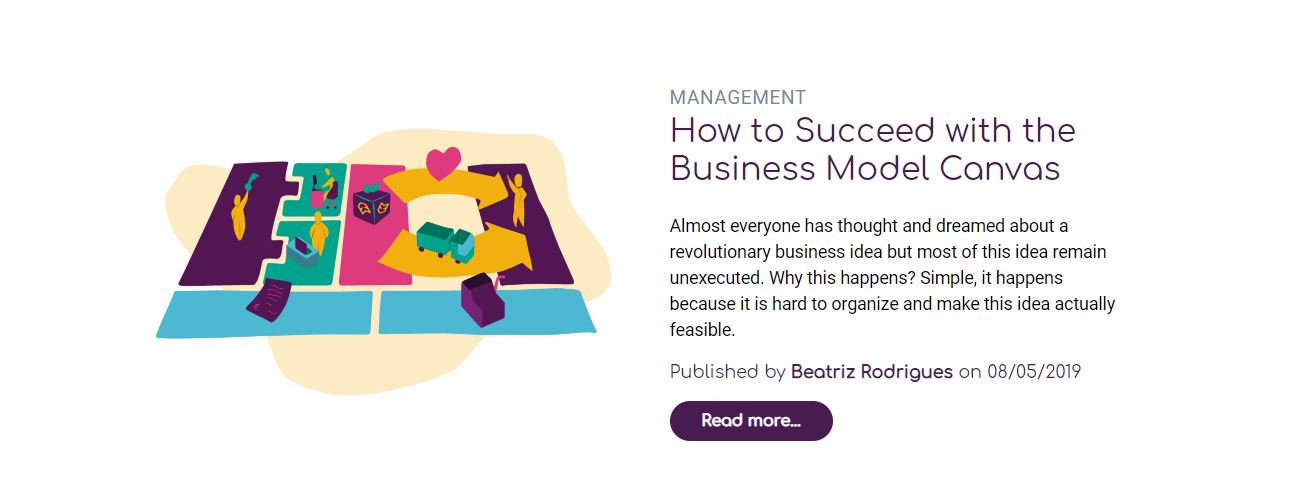Click the yellow figure holding a flag
This screenshot has height=478, width=1309.
pyautogui.click(x=242, y=205)
